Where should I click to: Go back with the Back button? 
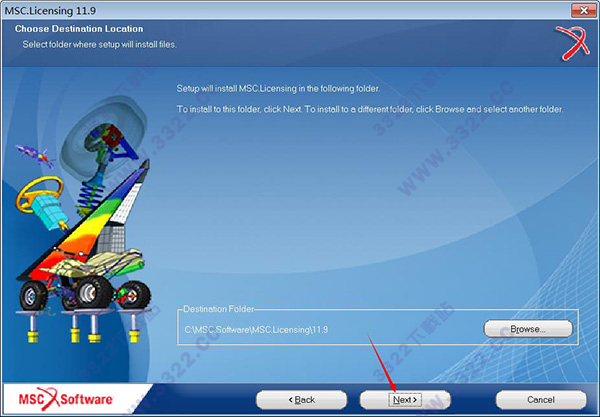pyautogui.click(x=302, y=400)
